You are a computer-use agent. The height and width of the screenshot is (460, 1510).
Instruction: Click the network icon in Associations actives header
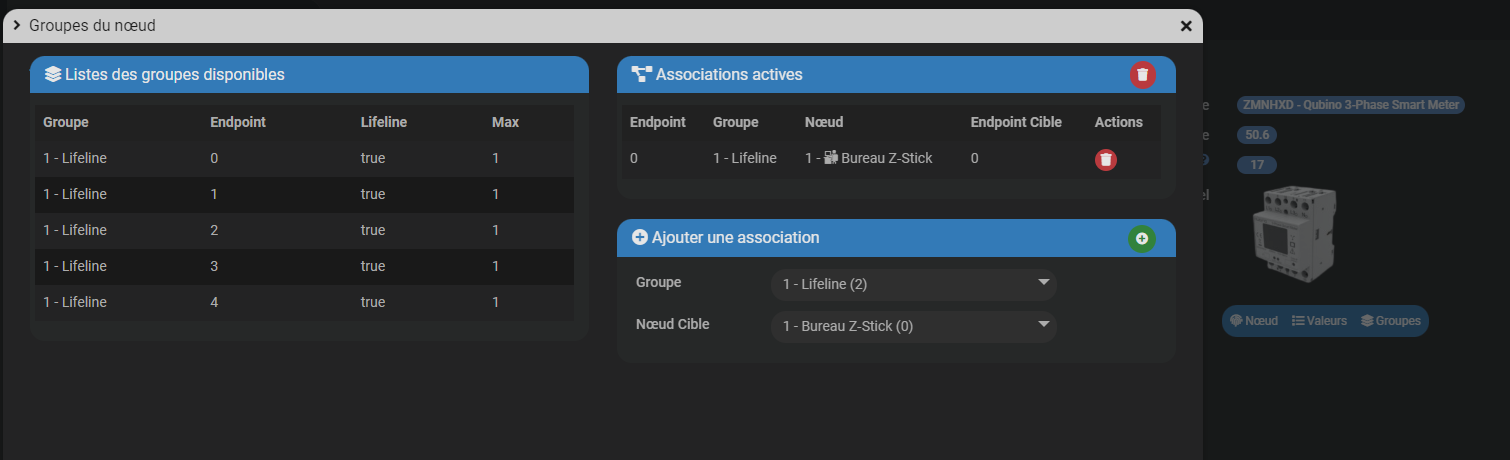click(641, 75)
